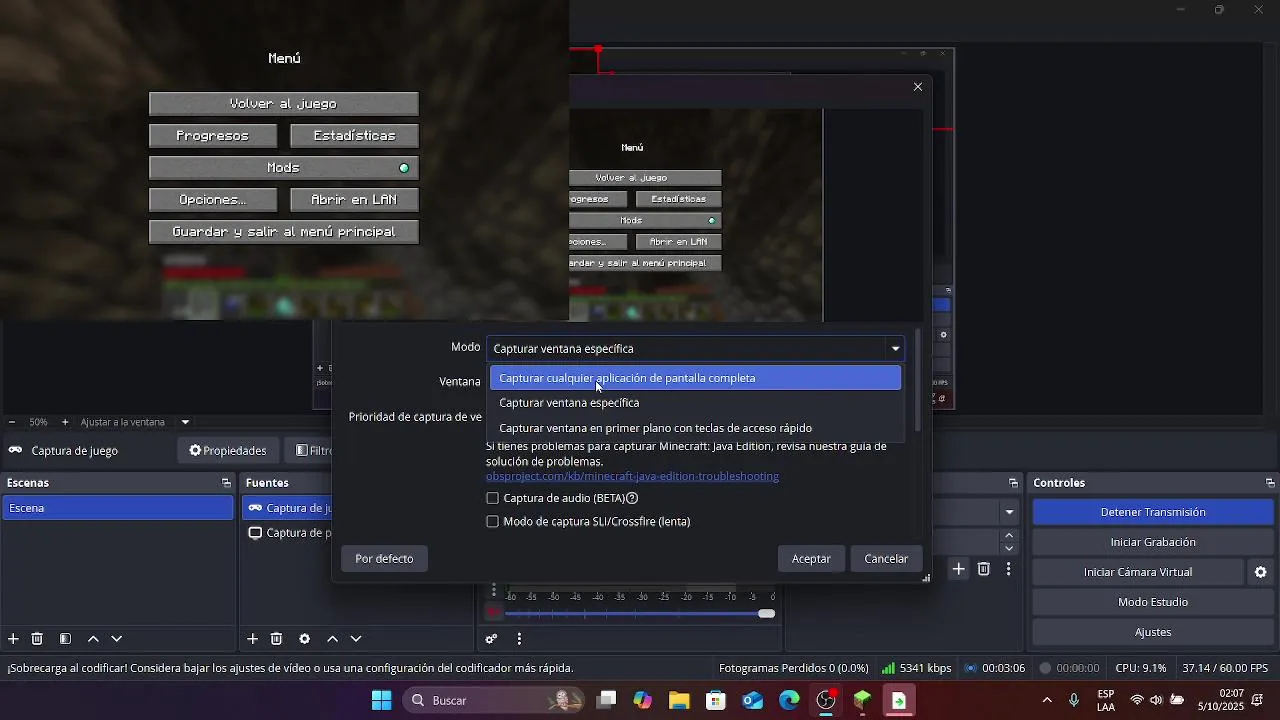This screenshot has width=1280, height=720.
Task: Open help for Captura de audio (BETA)
Action: (x=632, y=498)
